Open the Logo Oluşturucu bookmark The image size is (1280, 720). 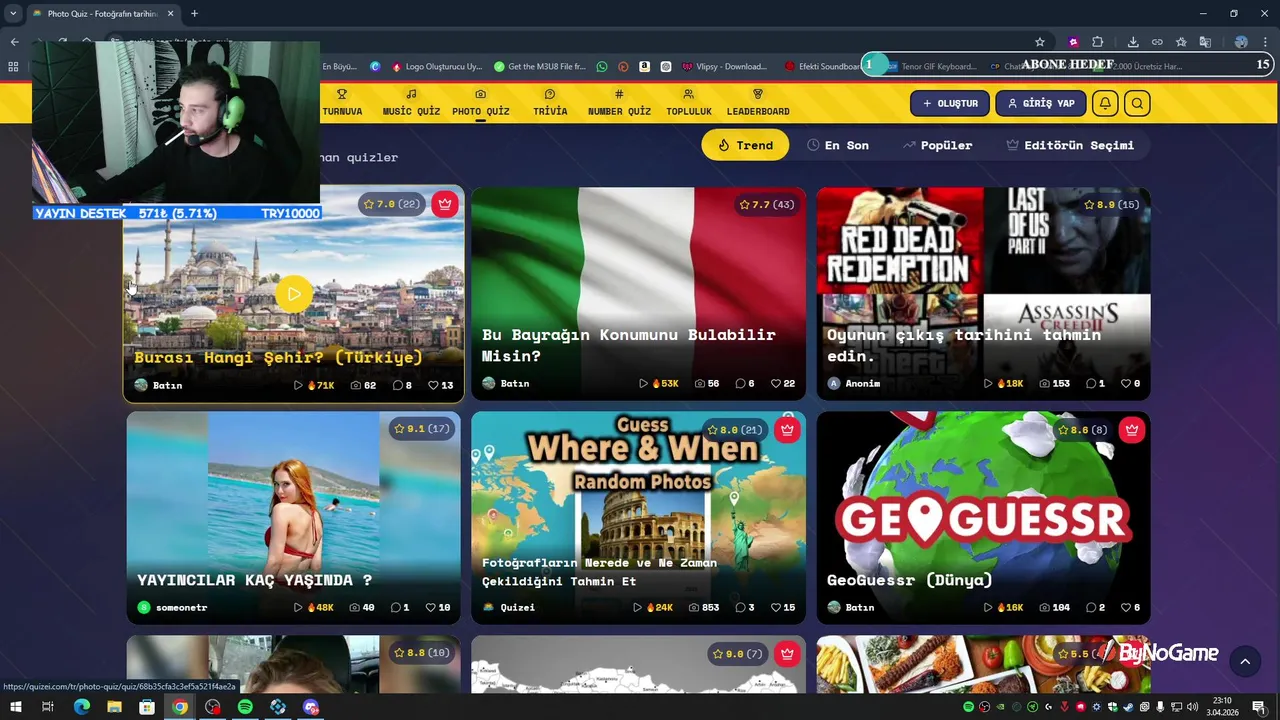coord(436,66)
